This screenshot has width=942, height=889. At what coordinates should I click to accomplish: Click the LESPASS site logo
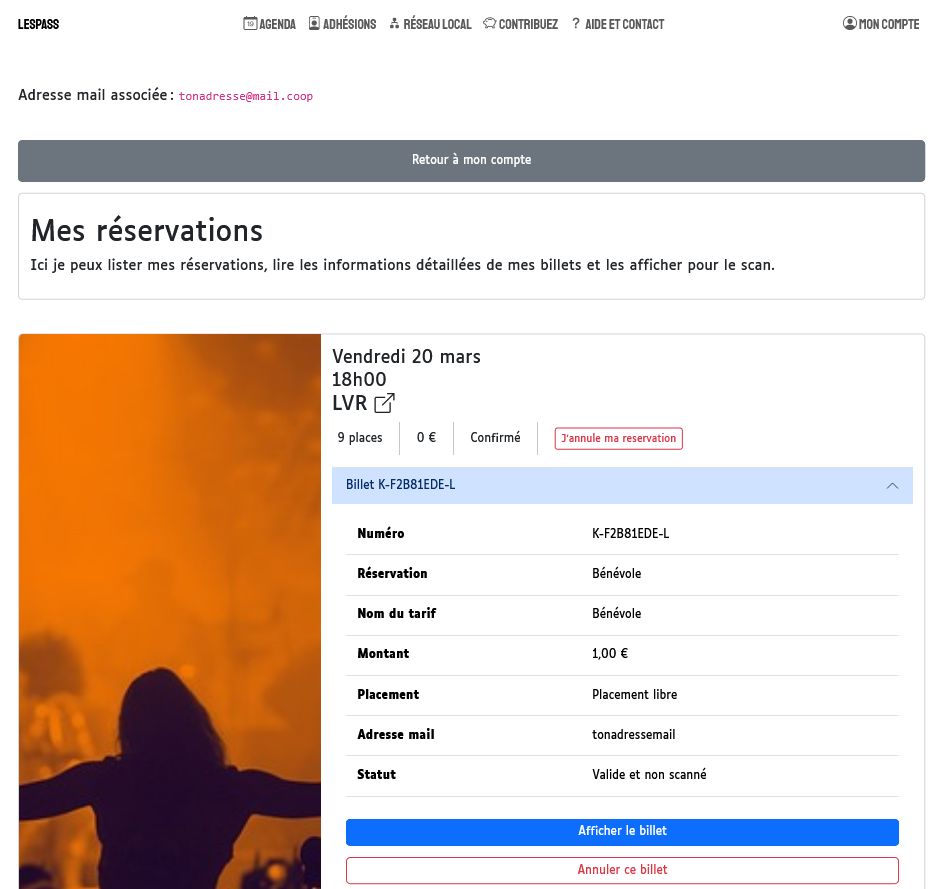click(39, 24)
